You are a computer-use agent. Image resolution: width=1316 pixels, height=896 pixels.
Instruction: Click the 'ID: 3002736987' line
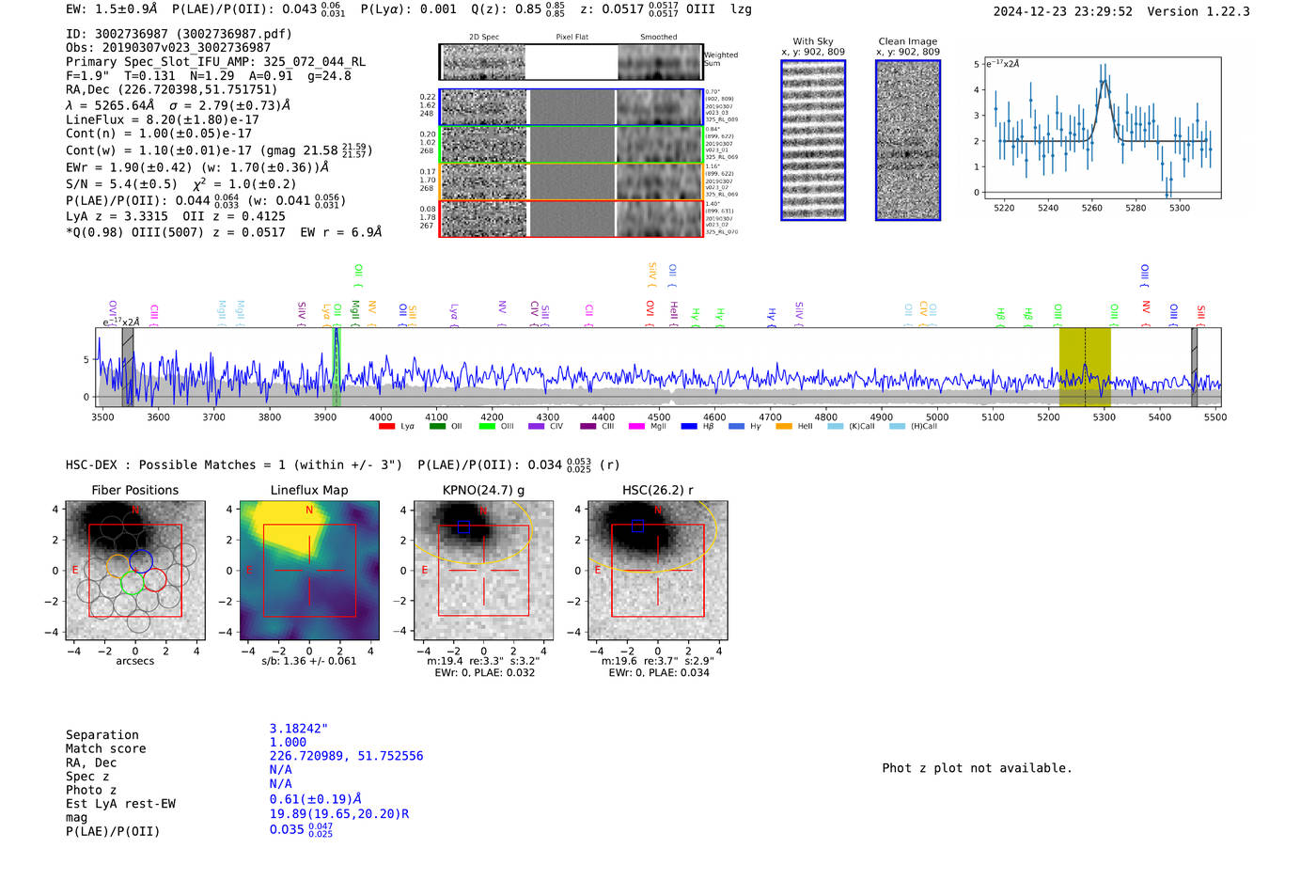pyautogui.click(x=179, y=34)
